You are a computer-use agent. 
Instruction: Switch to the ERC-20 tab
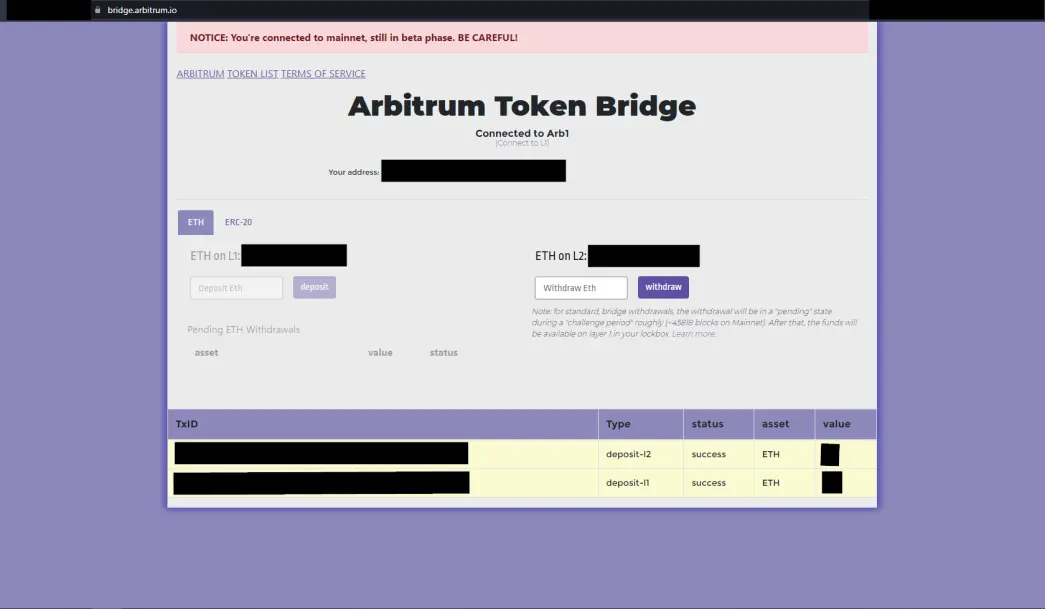point(239,223)
